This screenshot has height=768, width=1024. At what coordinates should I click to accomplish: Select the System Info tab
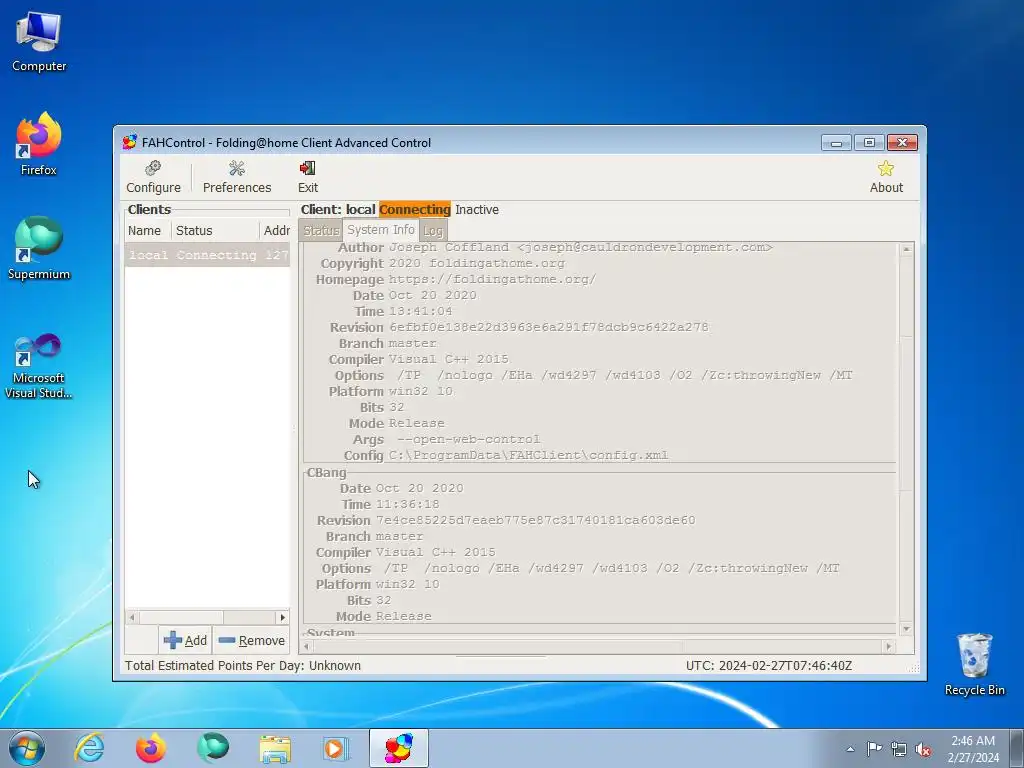pos(381,230)
